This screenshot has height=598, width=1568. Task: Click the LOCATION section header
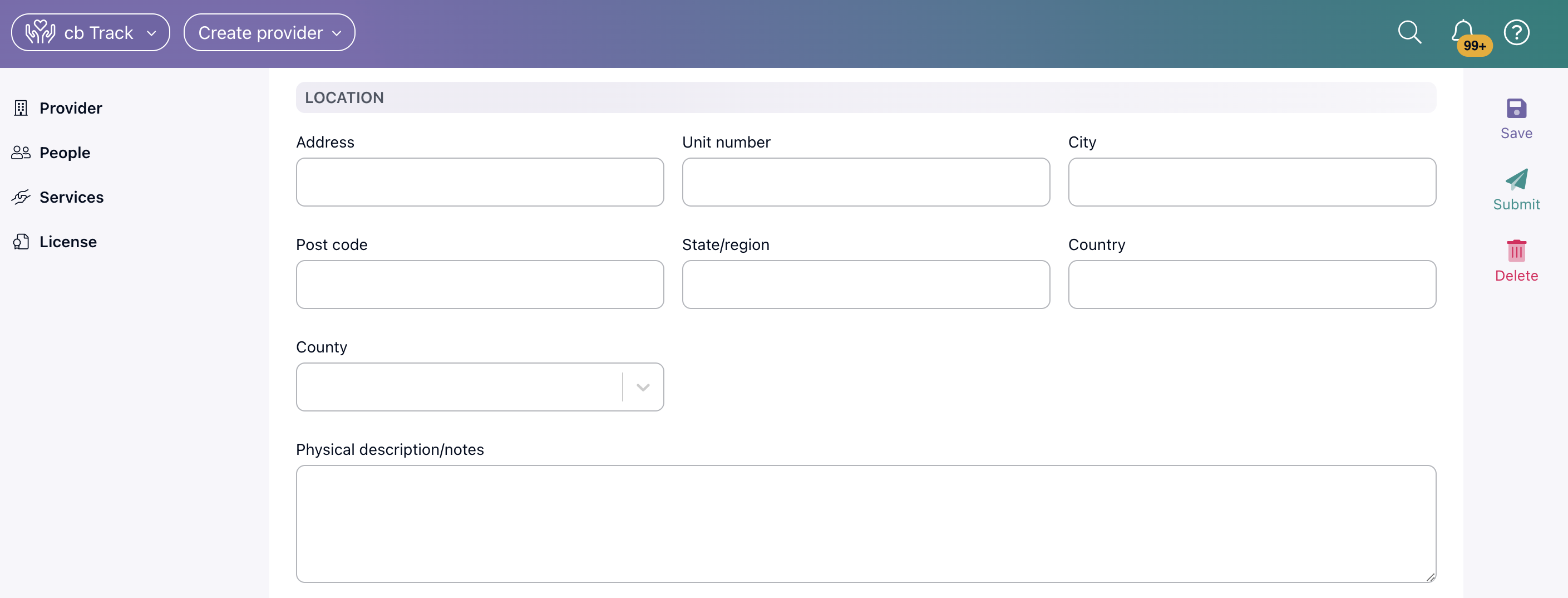pyautogui.click(x=866, y=97)
